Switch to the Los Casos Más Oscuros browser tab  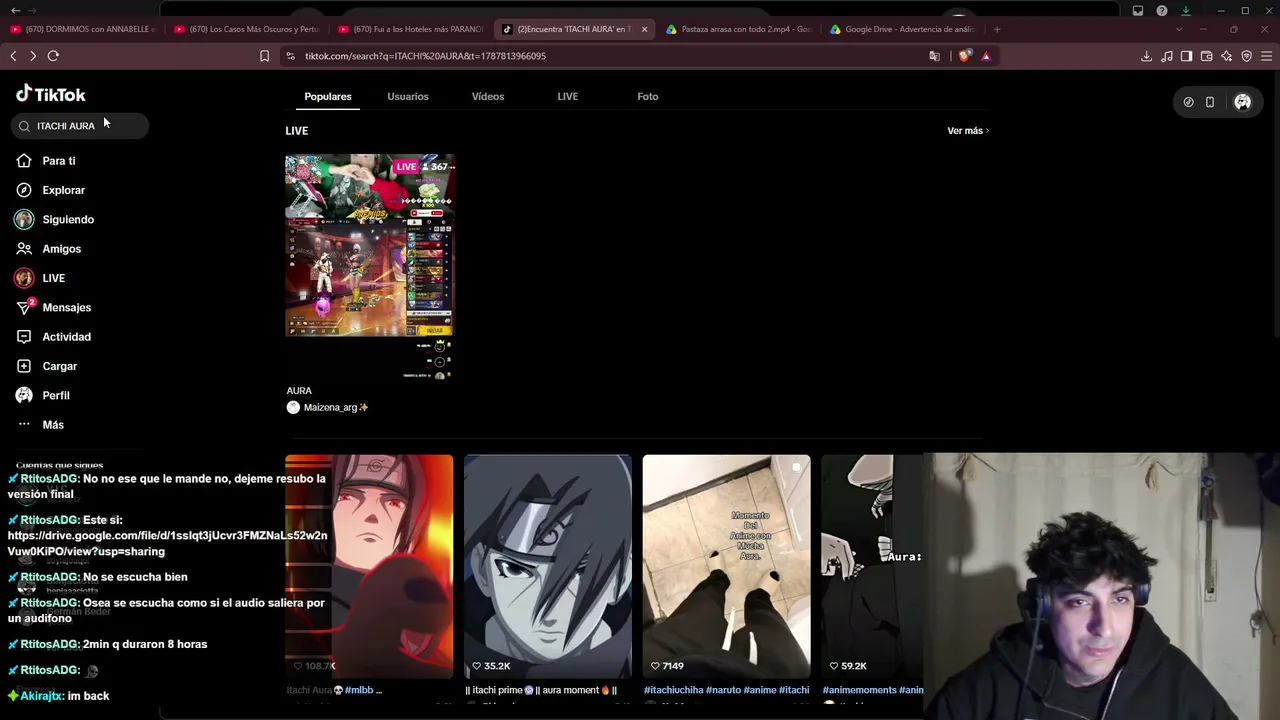click(x=248, y=29)
